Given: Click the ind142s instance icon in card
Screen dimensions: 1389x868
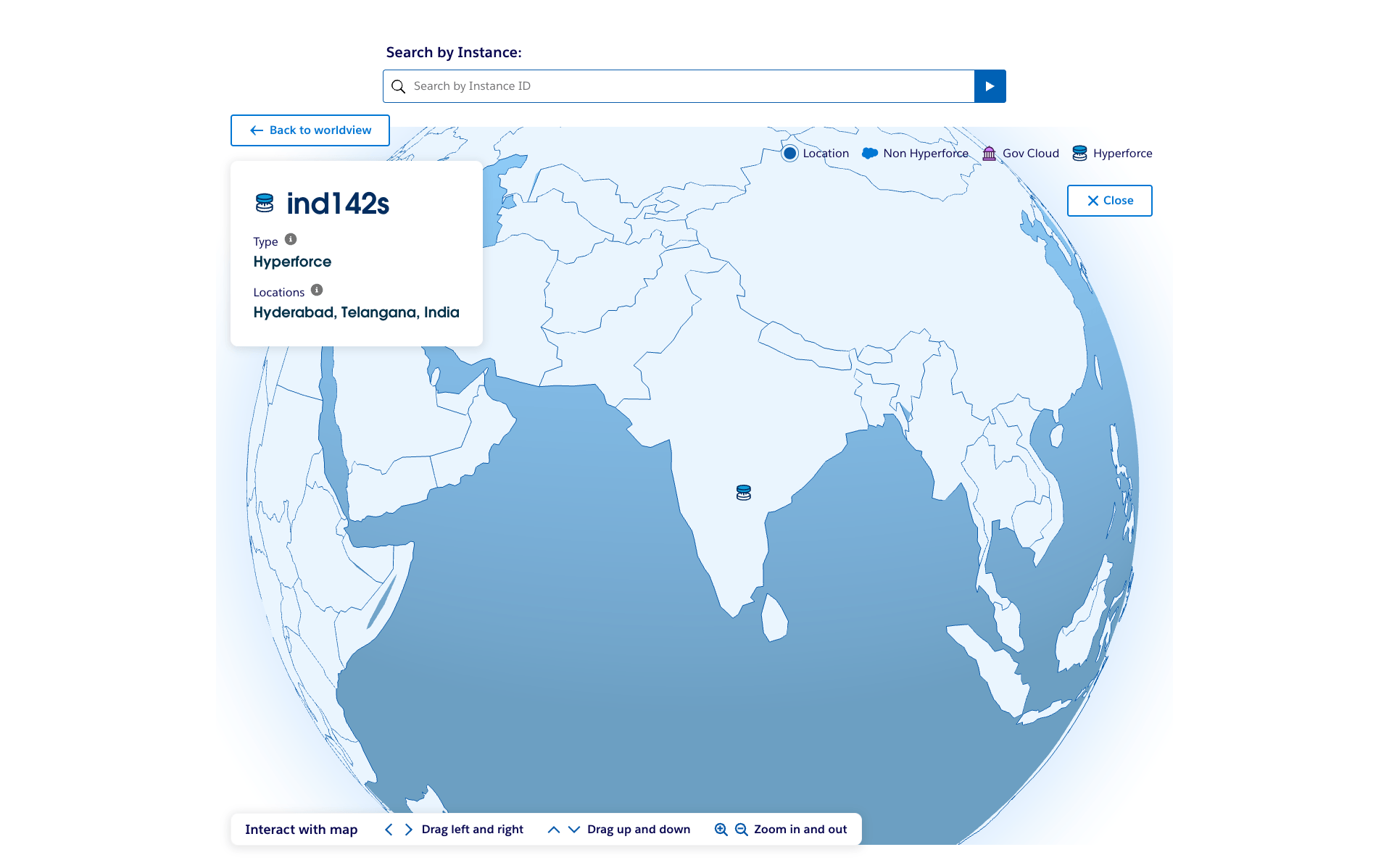Looking at the screenshot, I should (x=265, y=204).
